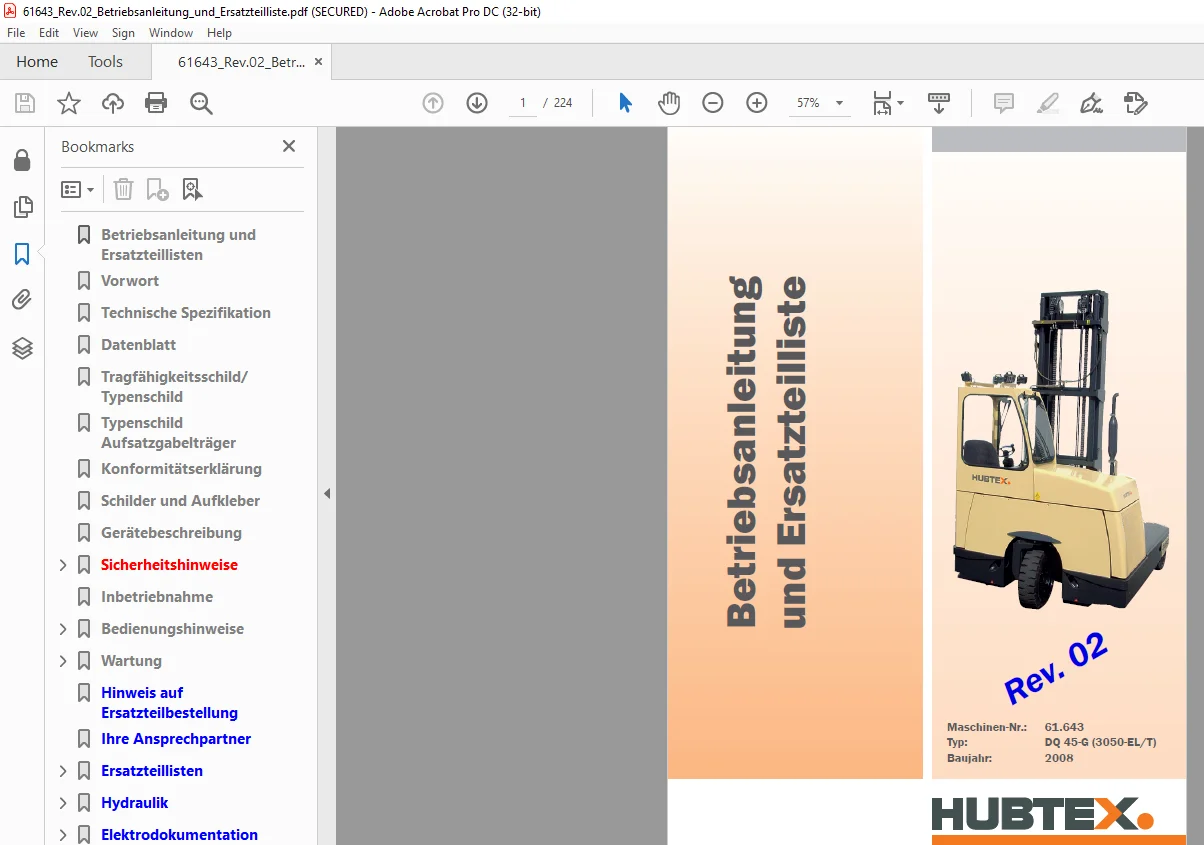Select the 61643_Rev.02 document tab
1204x845 pixels.
pos(242,62)
